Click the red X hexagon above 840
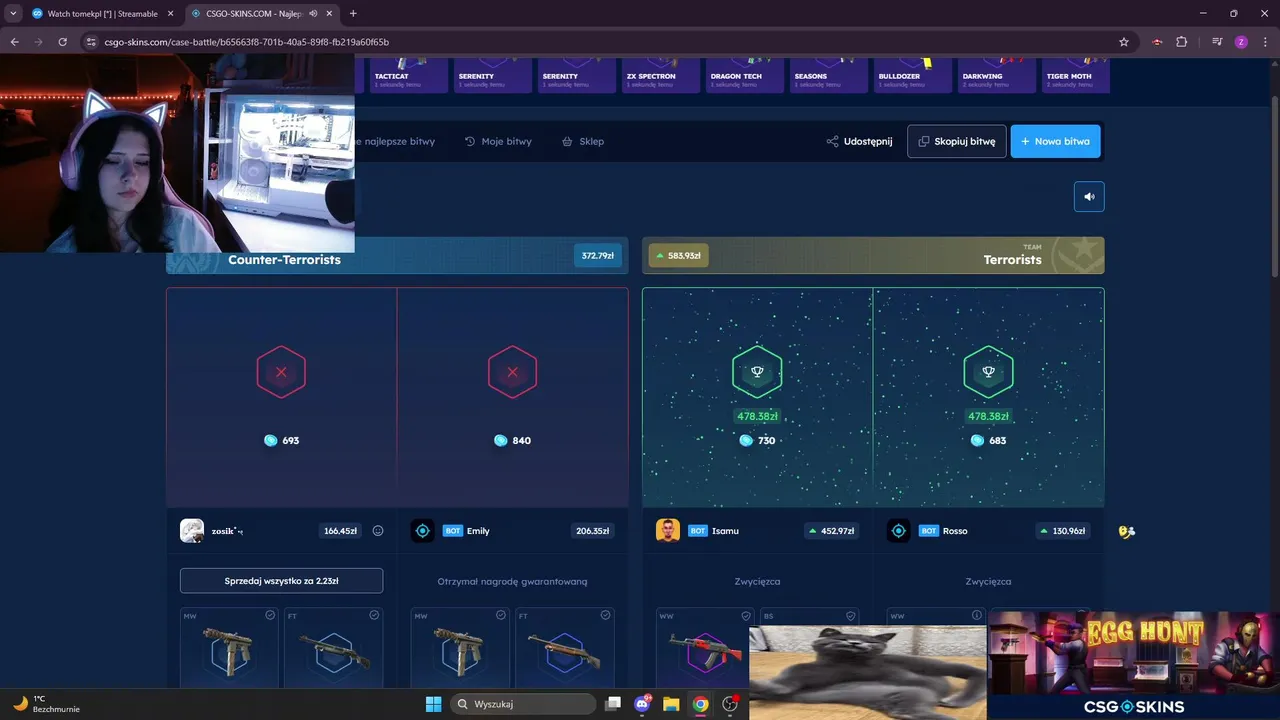The width and height of the screenshot is (1280, 720). click(512, 372)
